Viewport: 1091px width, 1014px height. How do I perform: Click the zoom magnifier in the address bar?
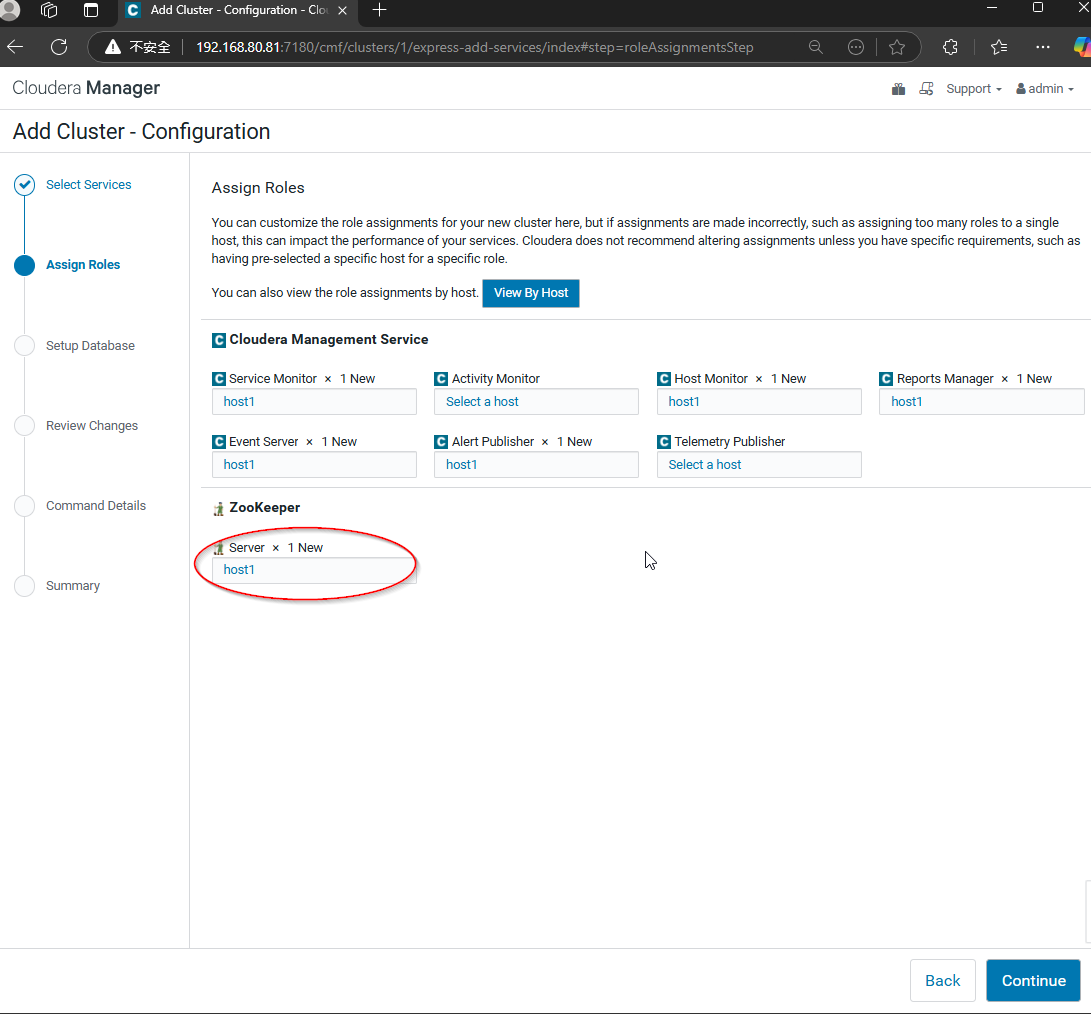815,47
